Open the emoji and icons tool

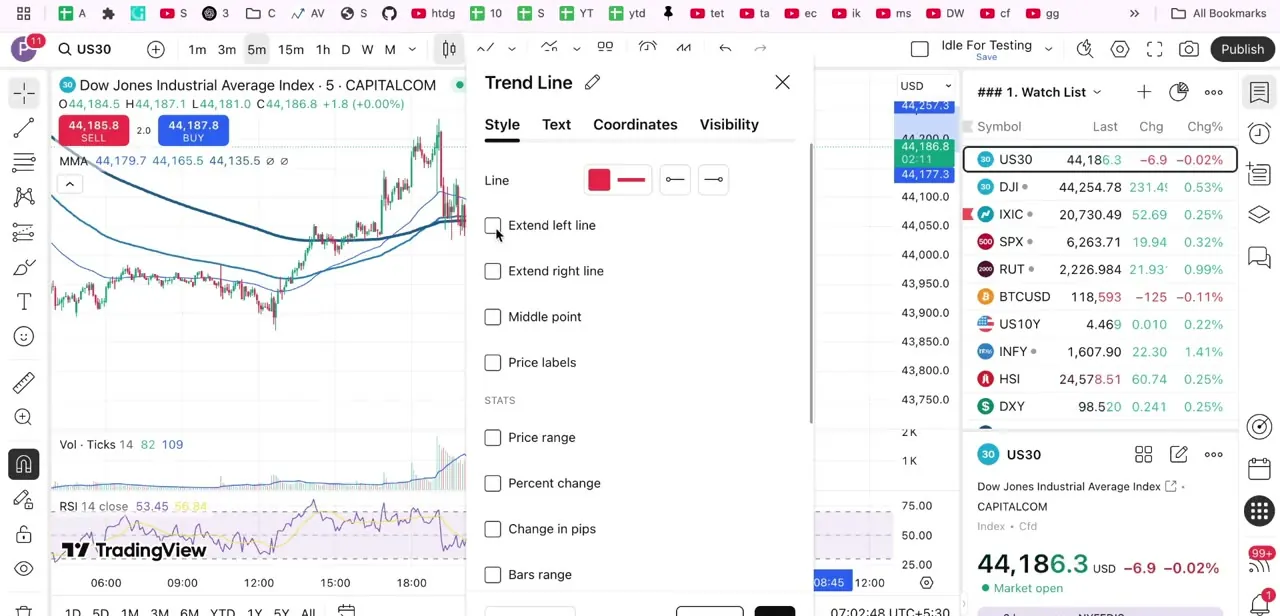point(24,337)
